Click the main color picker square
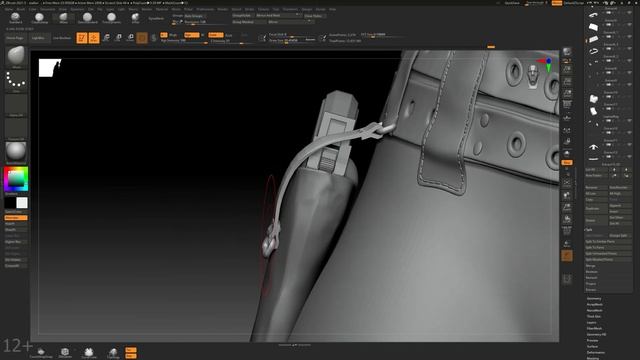The height and width of the screenshot is (360, 640). tap(16, 179)
